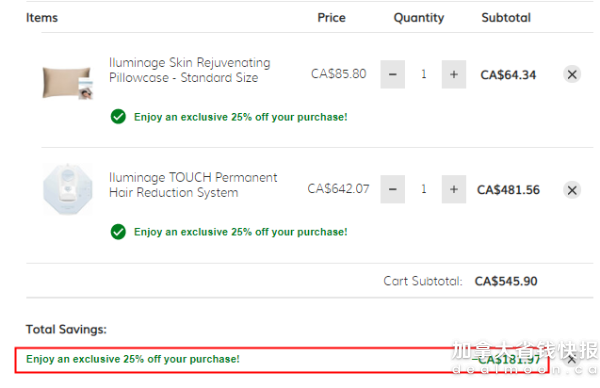The width and height of the screenshot is (600, 388).
Task: Click the 25% off promo text under Hair Reduction
Action: (x=241, y=232)
